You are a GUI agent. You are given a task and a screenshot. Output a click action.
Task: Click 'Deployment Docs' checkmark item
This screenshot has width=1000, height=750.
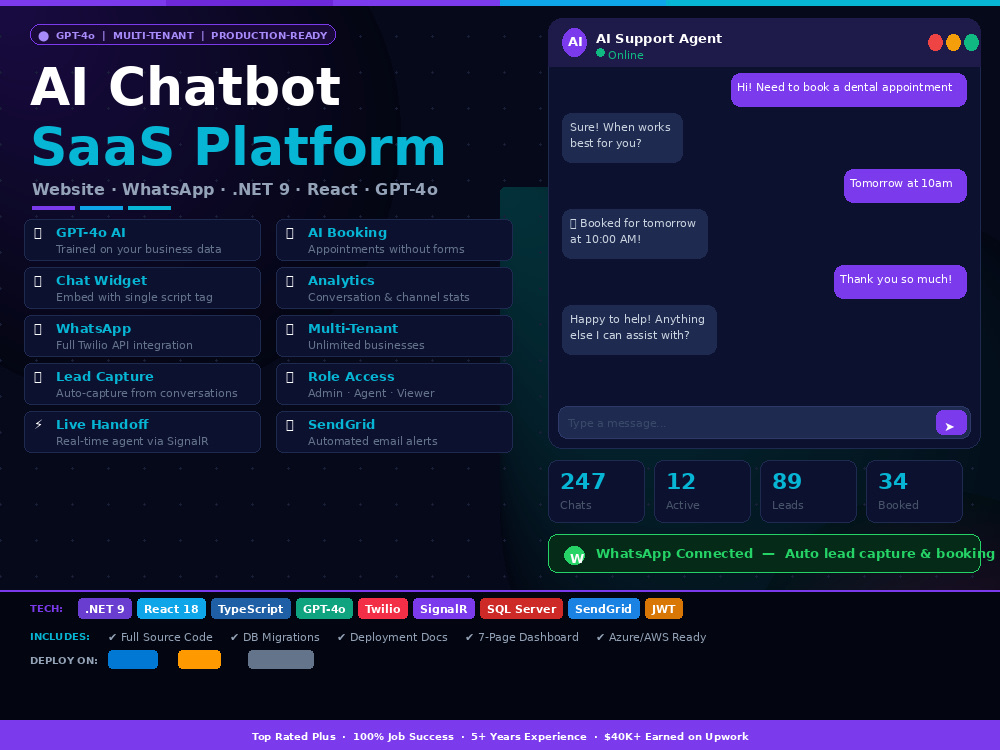[x=392, y=637]
